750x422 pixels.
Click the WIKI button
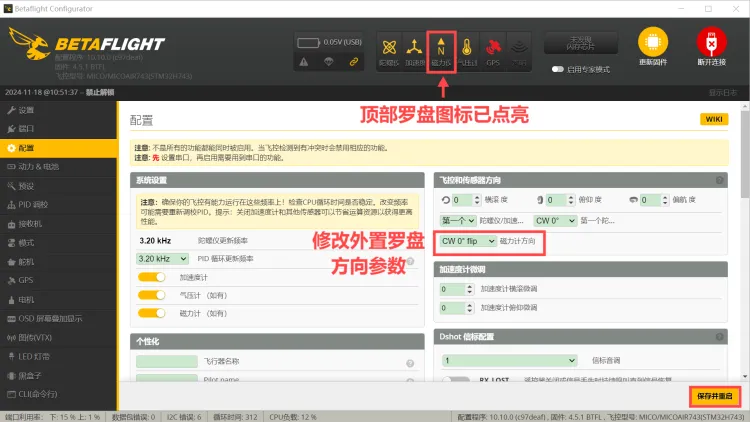pos(714,119)
